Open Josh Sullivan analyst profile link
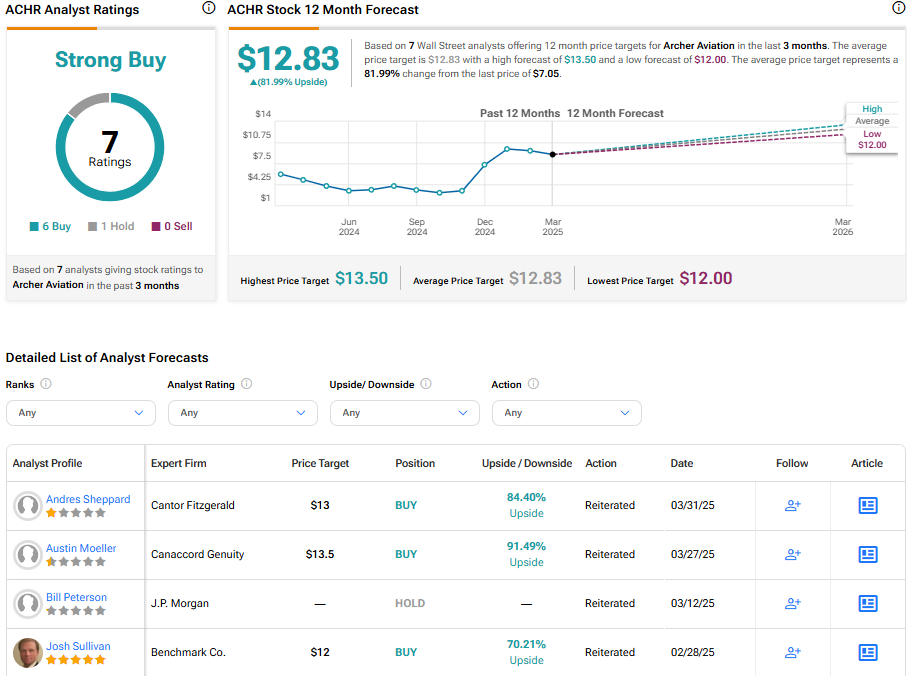Viewport: 907px width, 676px height. coord(78,647)
